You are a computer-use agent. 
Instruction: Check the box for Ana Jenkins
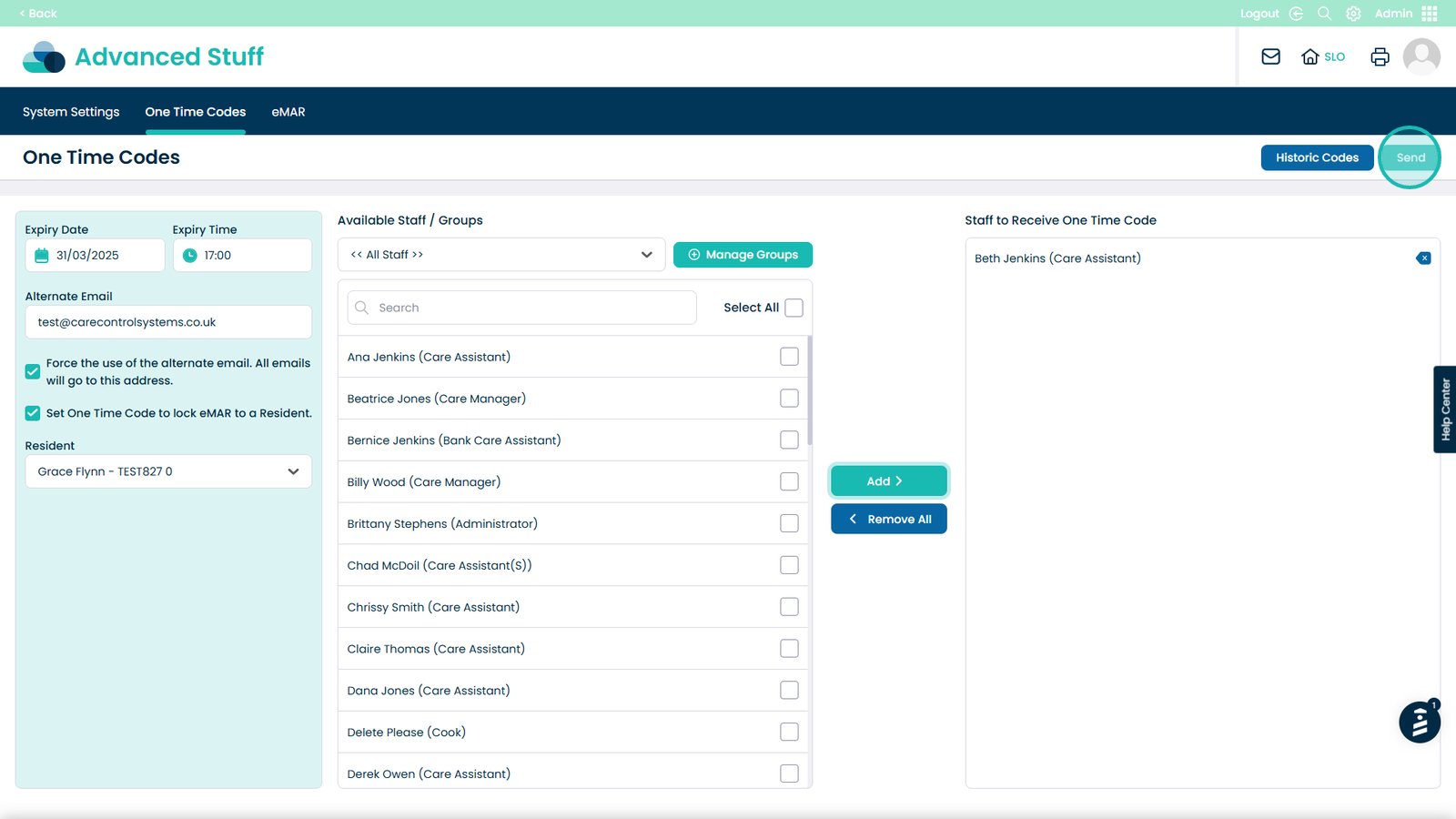[x=789, y=357]
